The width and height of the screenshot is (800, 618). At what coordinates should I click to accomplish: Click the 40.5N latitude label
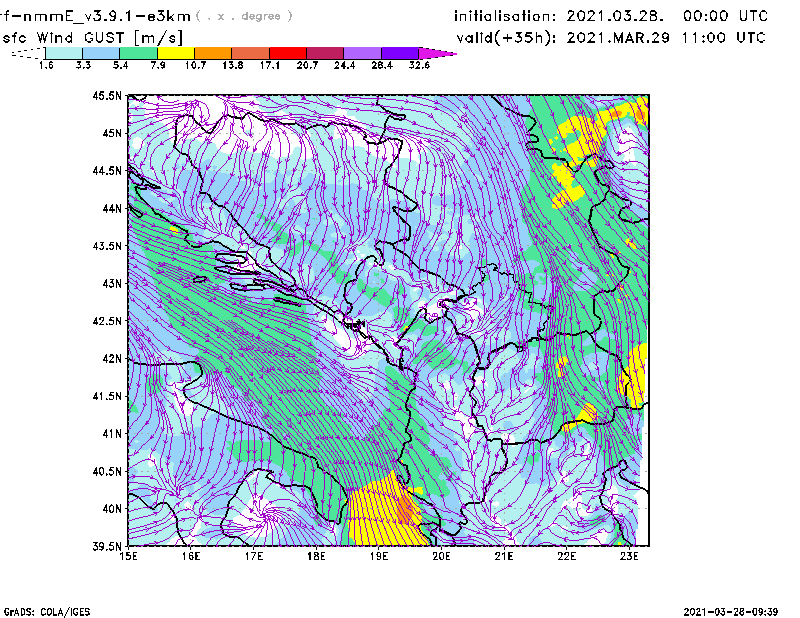tap(108, 471)
